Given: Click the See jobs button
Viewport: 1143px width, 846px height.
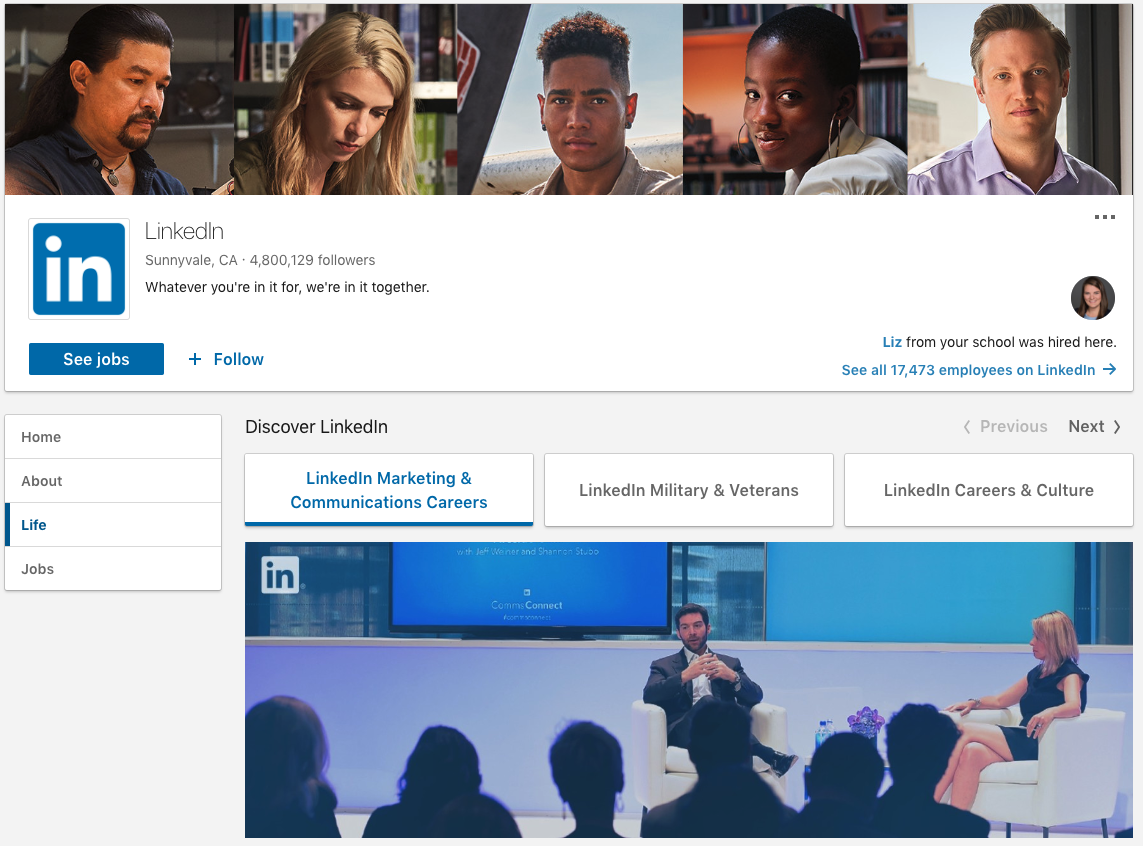Looking at the screenshot, I should [96, 359].
